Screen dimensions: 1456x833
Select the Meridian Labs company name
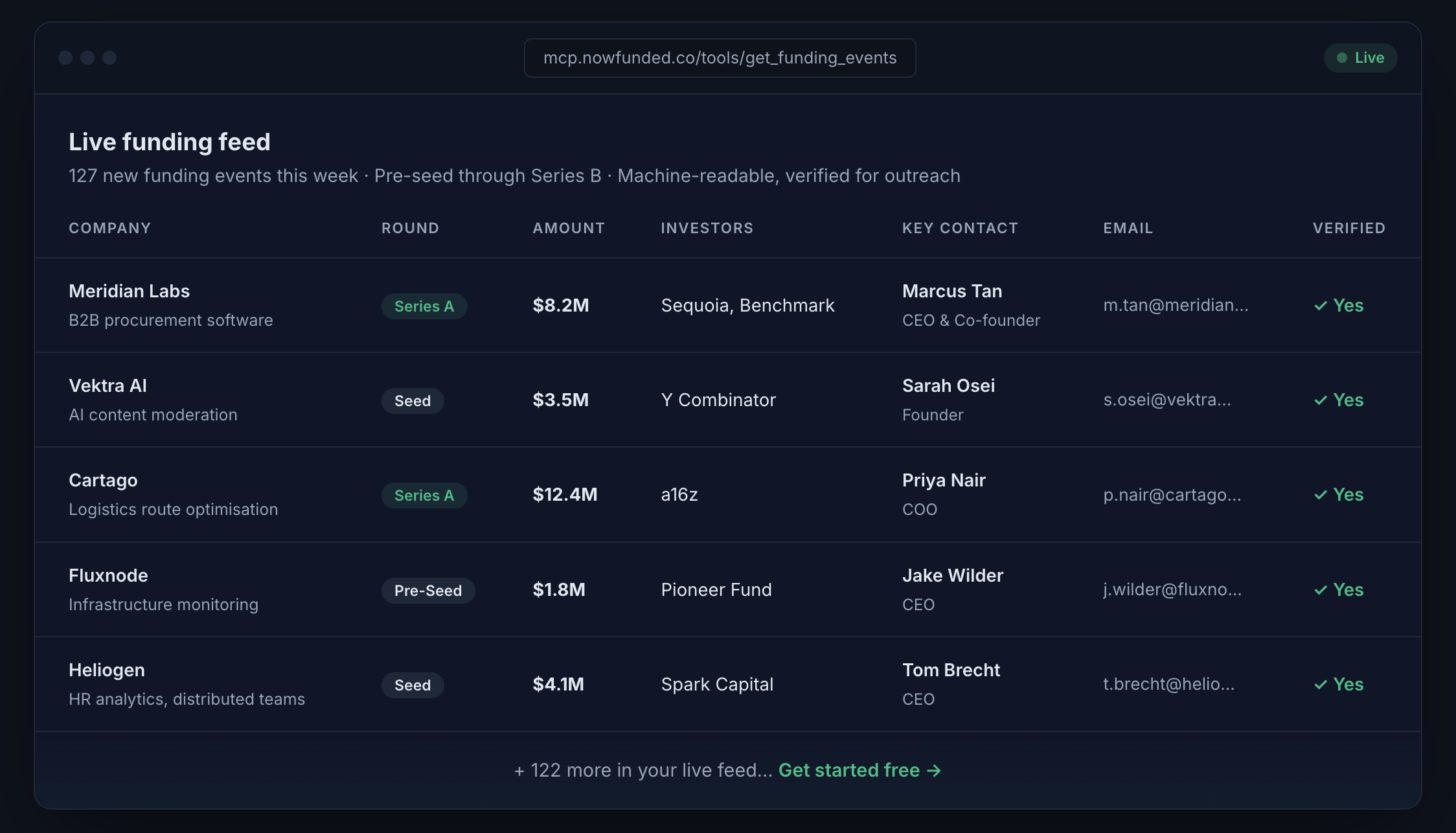(x=129, y=291)
